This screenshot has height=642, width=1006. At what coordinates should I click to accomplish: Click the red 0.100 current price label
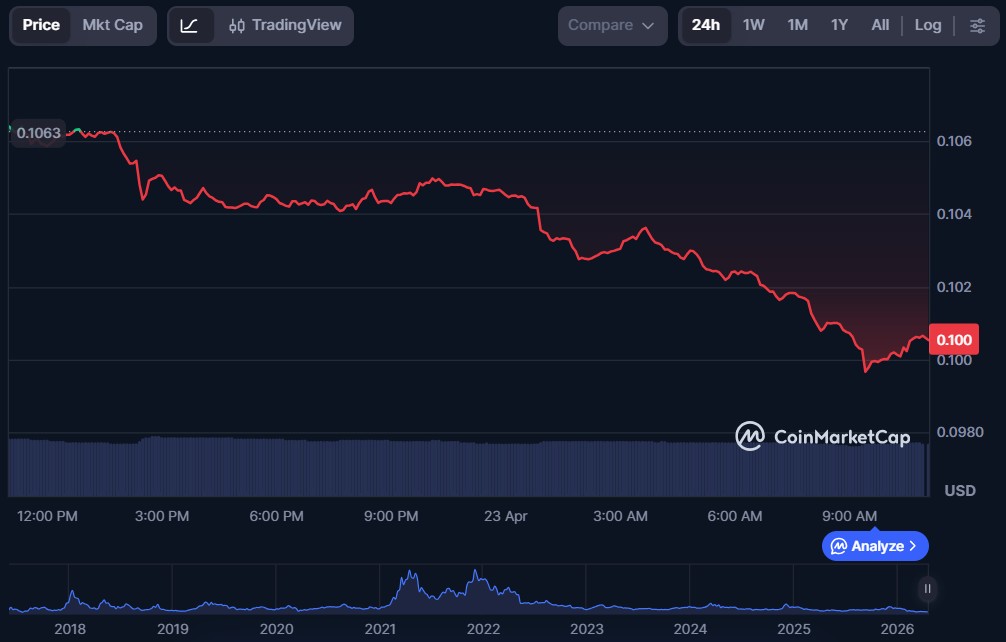pos(953,340)
